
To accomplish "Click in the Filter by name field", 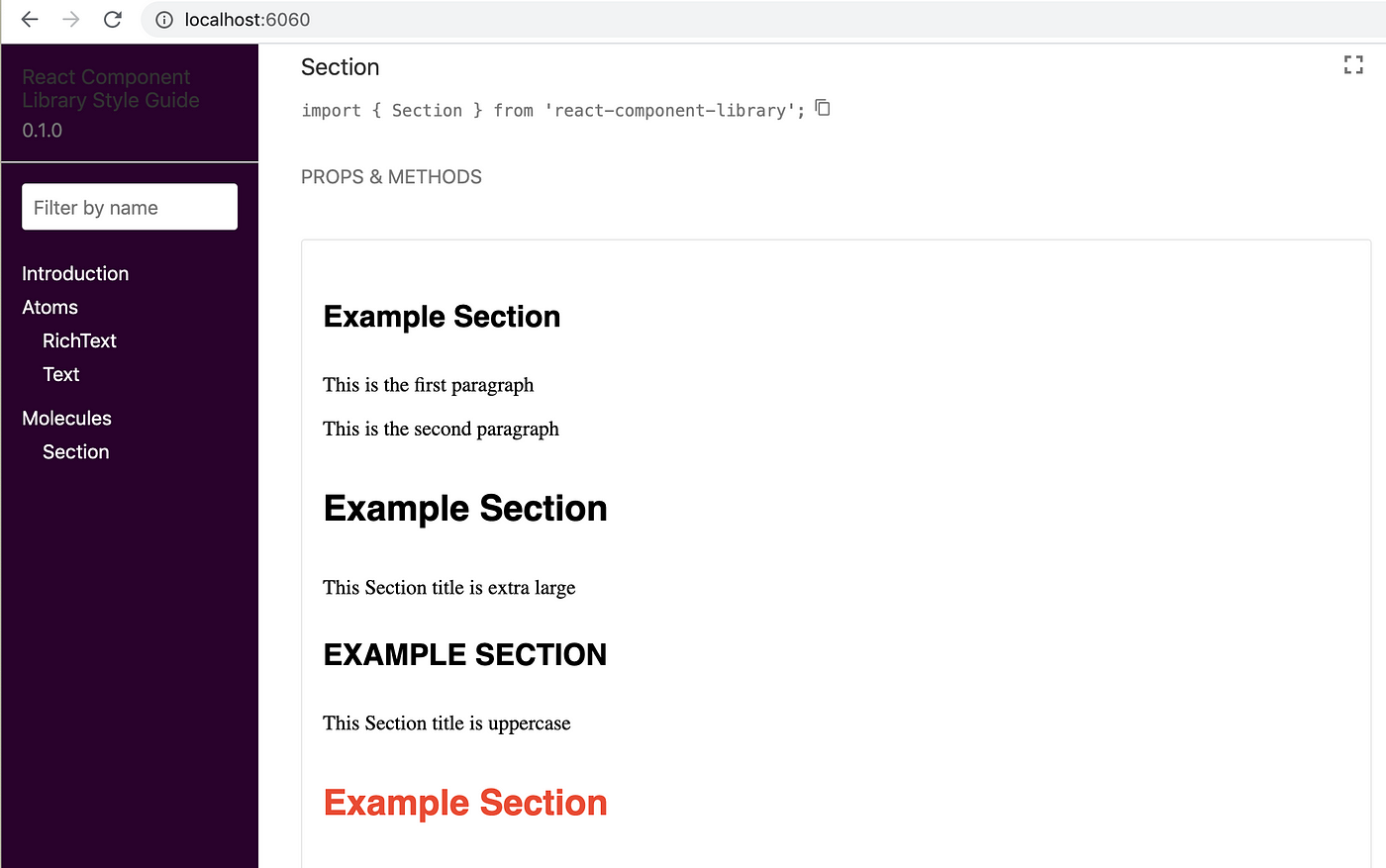I will [x=130, y=207].
